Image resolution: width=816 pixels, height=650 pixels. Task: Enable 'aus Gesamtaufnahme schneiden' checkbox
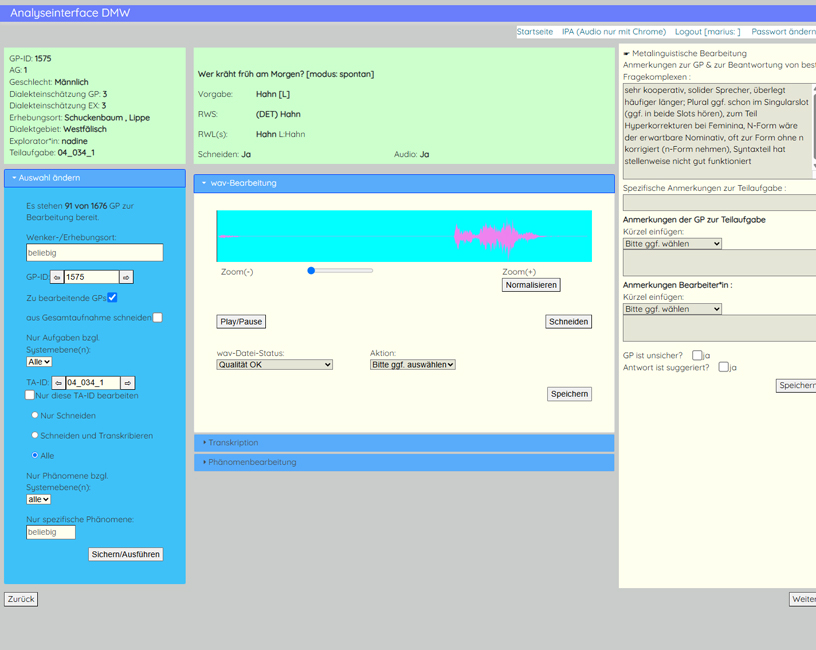pyautogui.click(x=157, y=318)
